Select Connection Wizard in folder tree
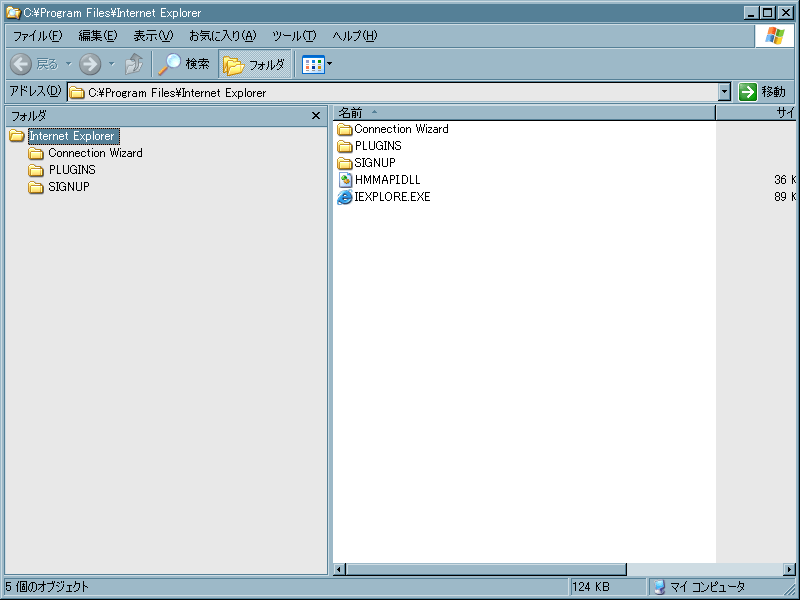This screenshot has height=600, width=800. [x=95, y=153]
